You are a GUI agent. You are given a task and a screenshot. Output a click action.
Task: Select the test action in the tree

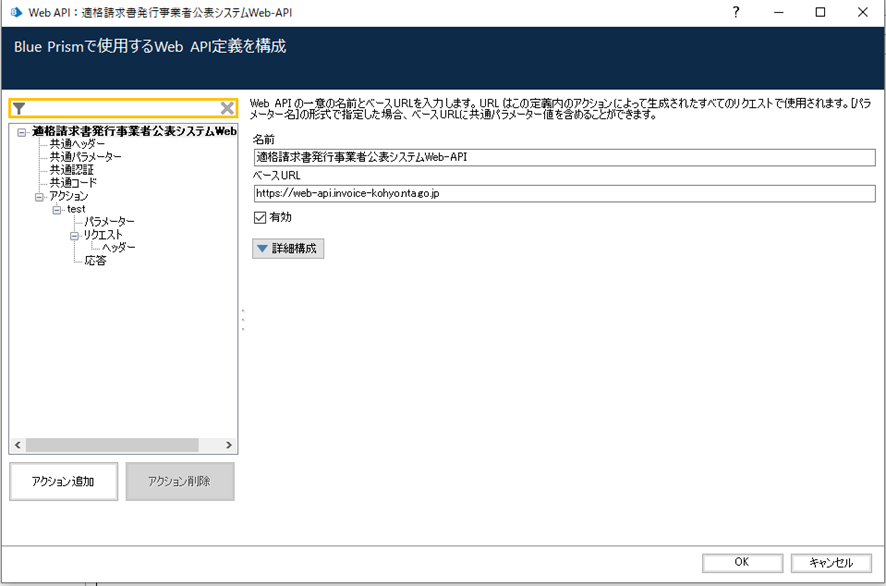pyautogui.click(x=76, y=209)
